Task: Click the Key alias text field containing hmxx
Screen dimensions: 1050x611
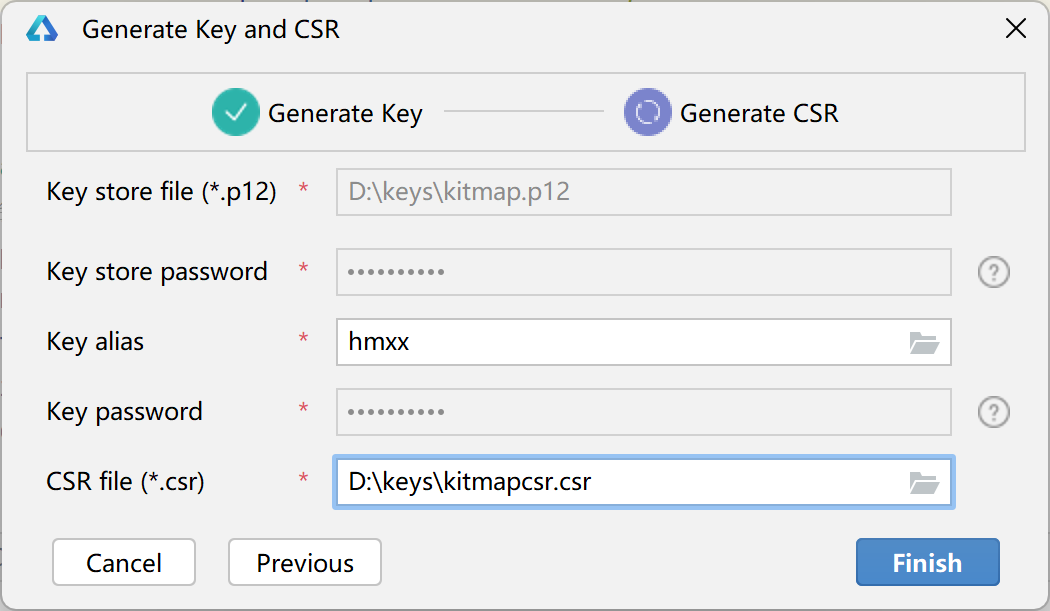Action: (x=620, y=343)
